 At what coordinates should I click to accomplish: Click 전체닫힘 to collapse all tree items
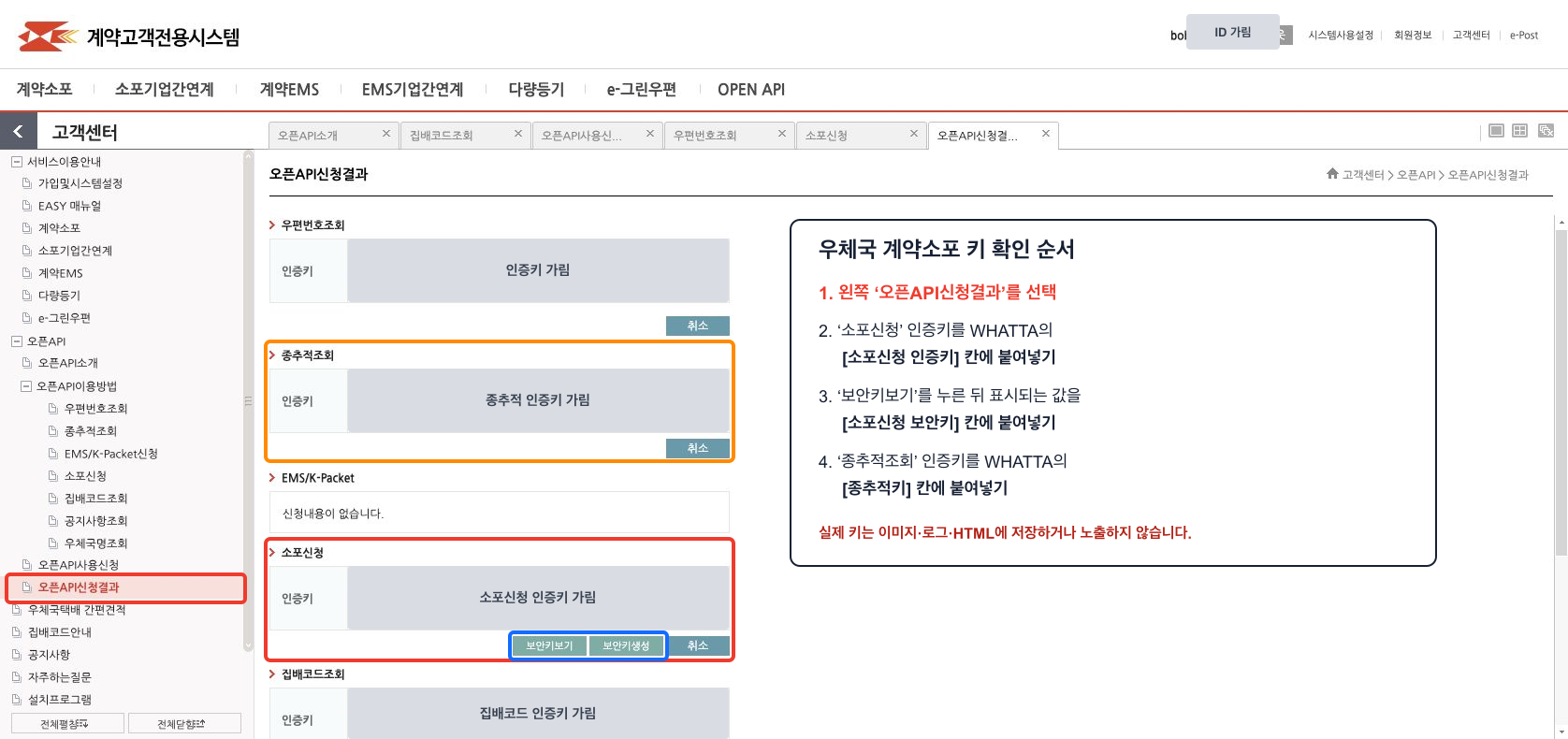184,723
